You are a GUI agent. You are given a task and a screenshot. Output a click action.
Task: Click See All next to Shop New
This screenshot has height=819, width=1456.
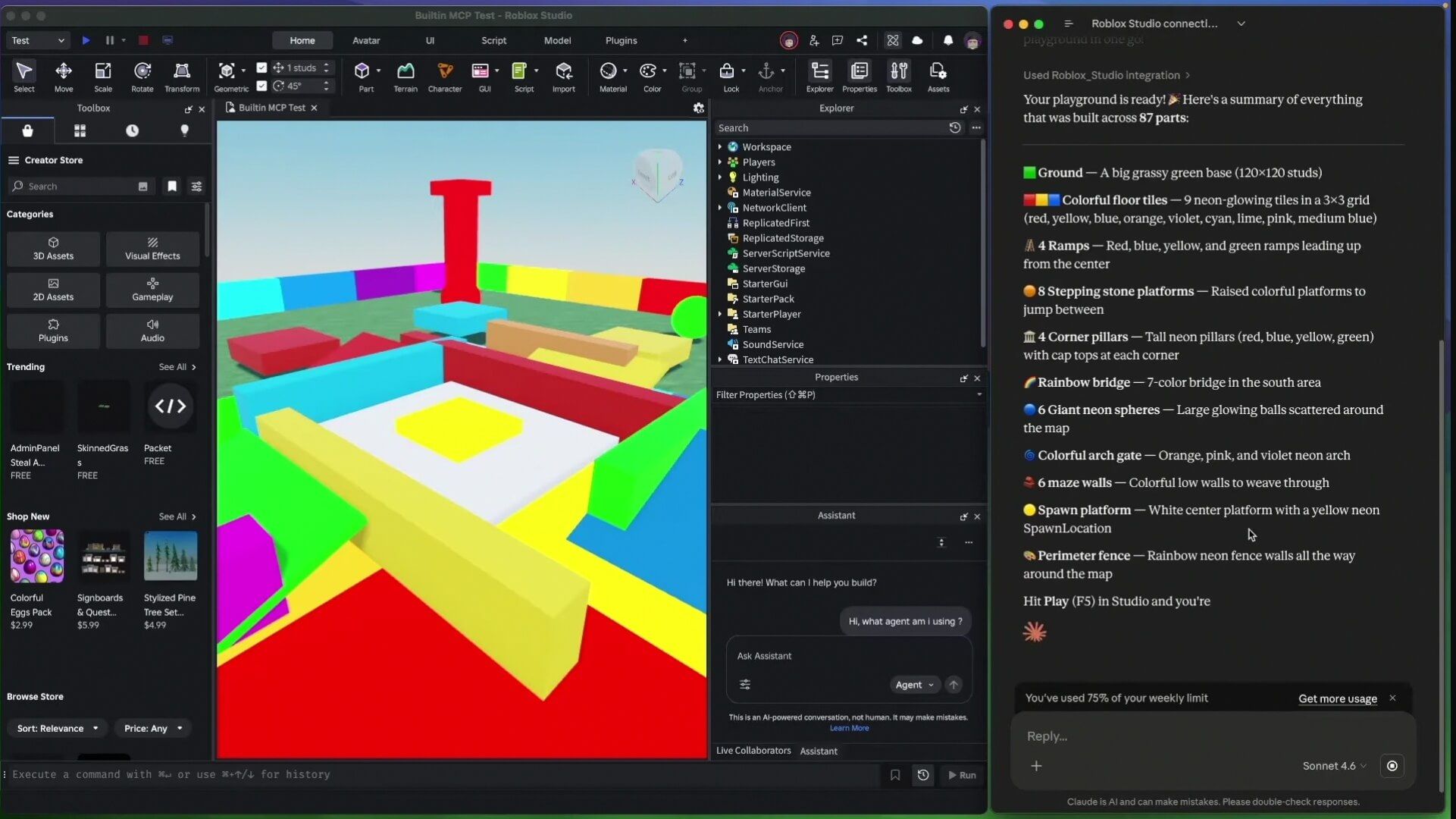pyautogui.click(x=177, y=516)
